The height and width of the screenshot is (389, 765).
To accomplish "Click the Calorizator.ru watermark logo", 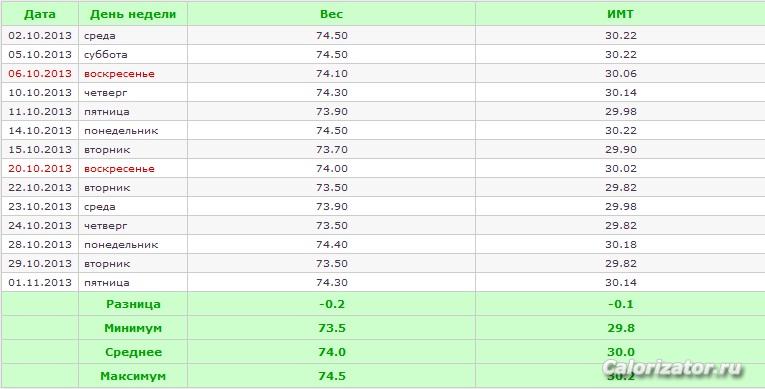I will (x=672, y=368).
